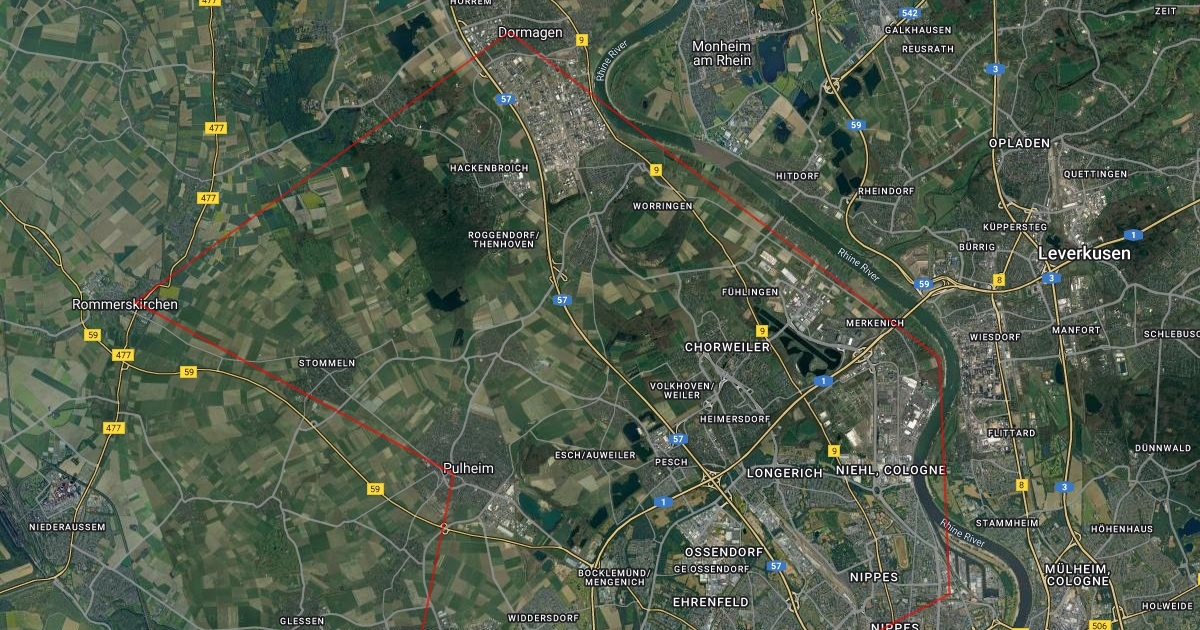This screenshot has height=630, width=1200.
Task: Select the route 9 shield near Worringen
Action: coord(655,170)
